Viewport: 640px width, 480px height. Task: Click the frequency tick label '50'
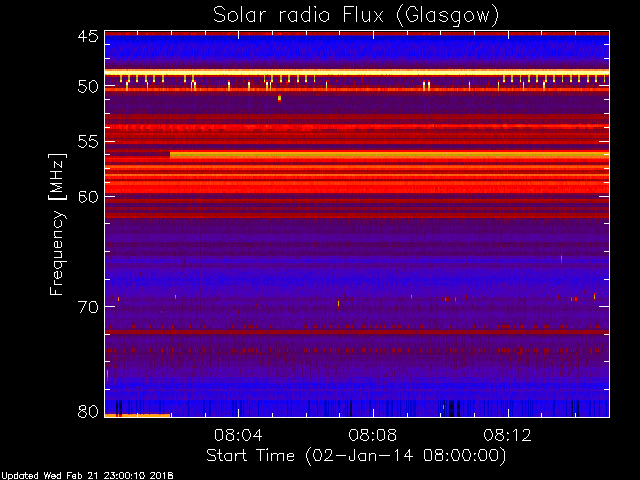pos(88,86)
